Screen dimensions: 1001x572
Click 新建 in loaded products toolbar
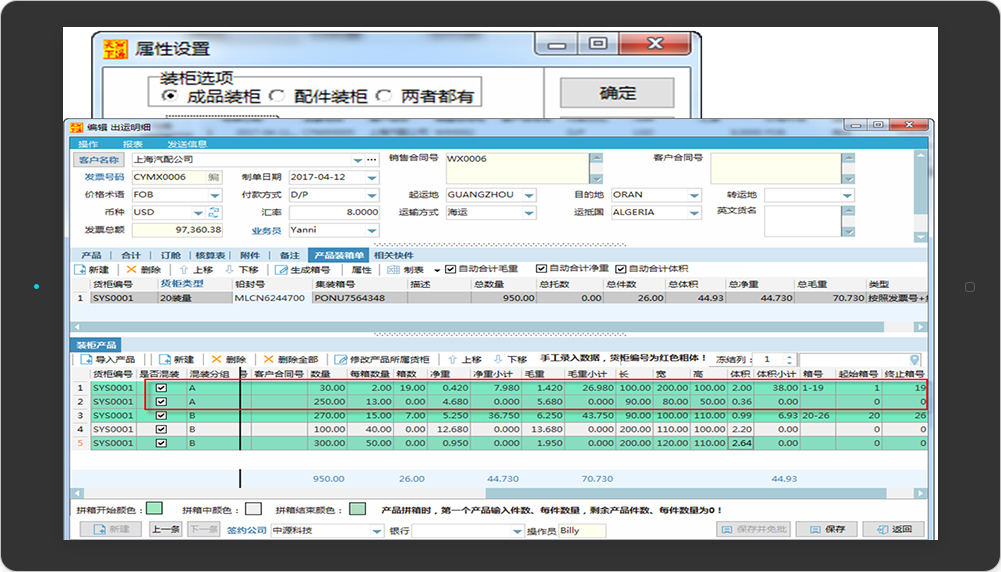(177, 359)
